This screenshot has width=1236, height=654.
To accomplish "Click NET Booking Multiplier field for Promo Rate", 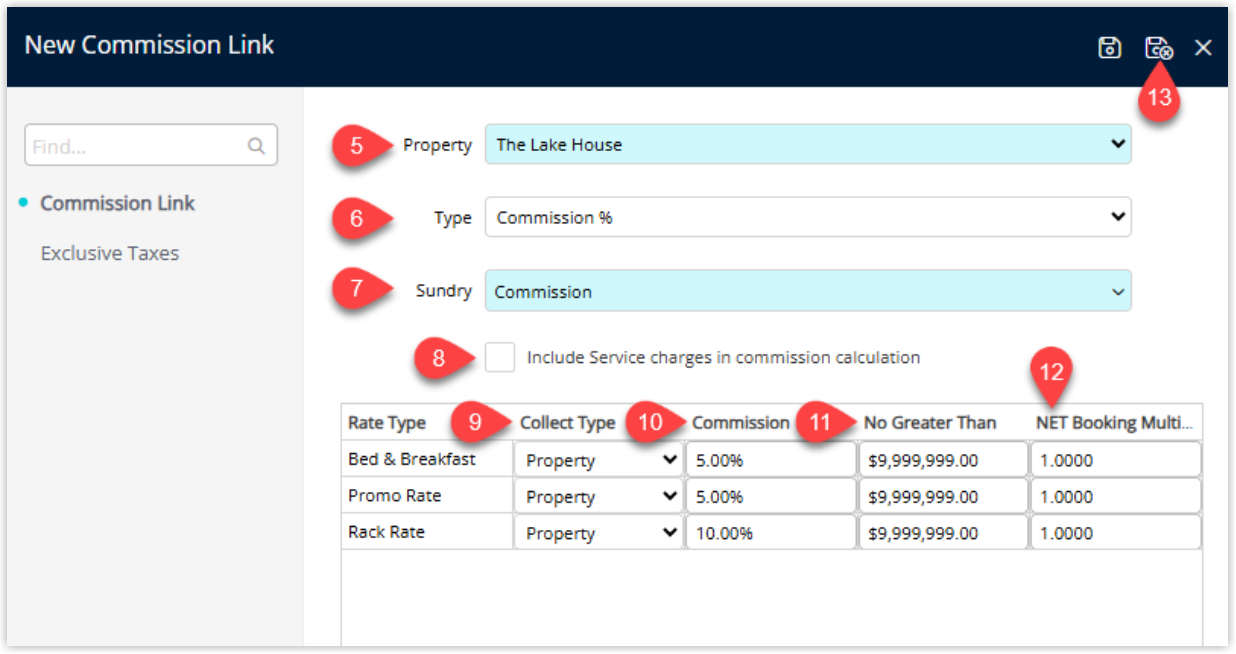I will coord(1116,496).
